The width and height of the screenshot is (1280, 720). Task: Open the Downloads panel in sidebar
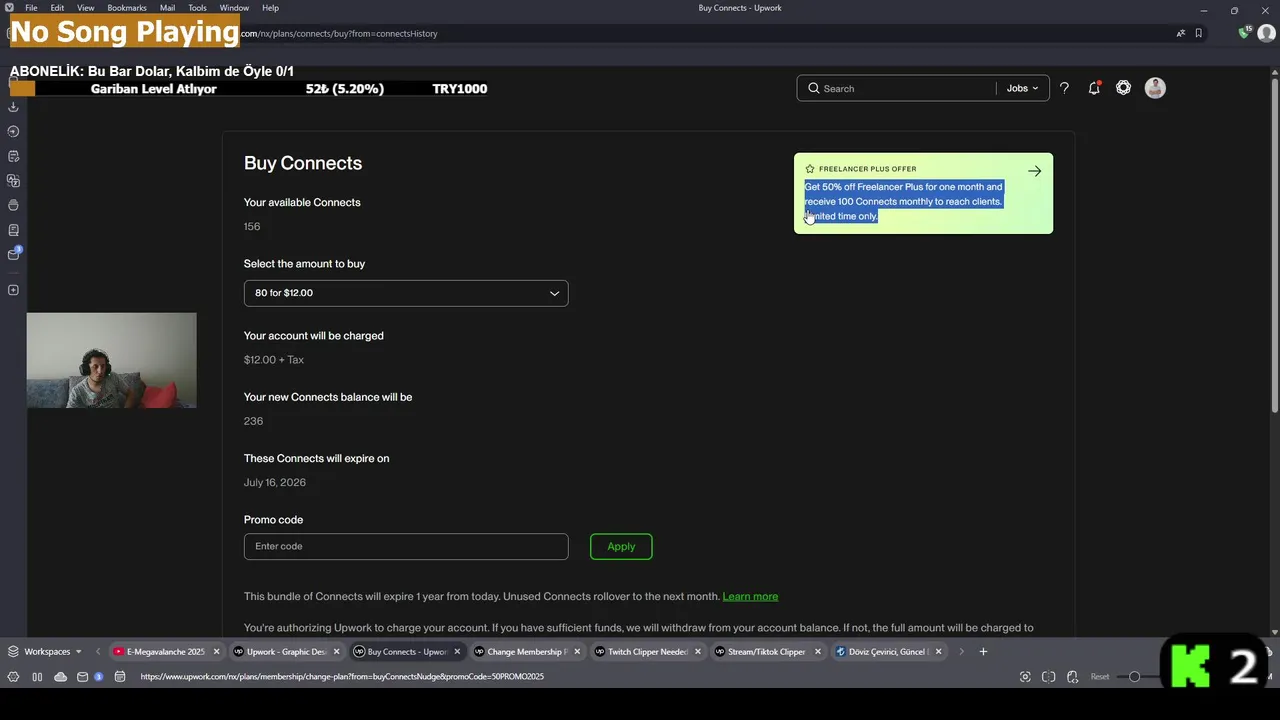point(13,107)
